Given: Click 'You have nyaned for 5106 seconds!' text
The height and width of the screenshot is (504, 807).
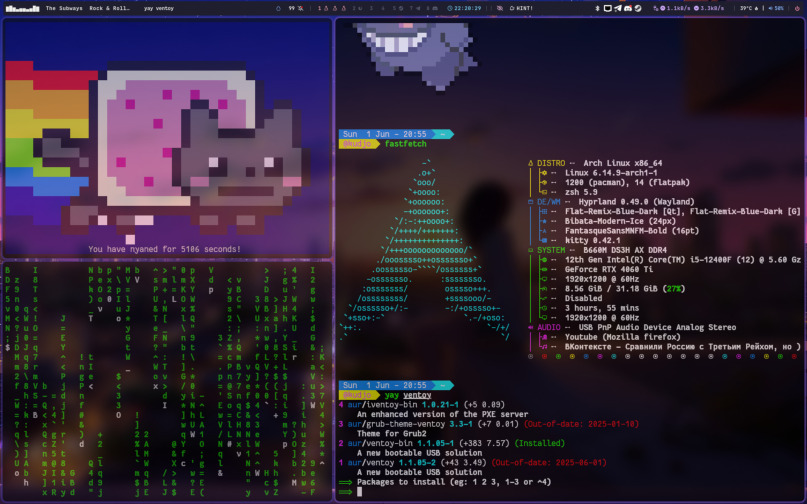Looking at the screenshot, I should click(164, 249).
